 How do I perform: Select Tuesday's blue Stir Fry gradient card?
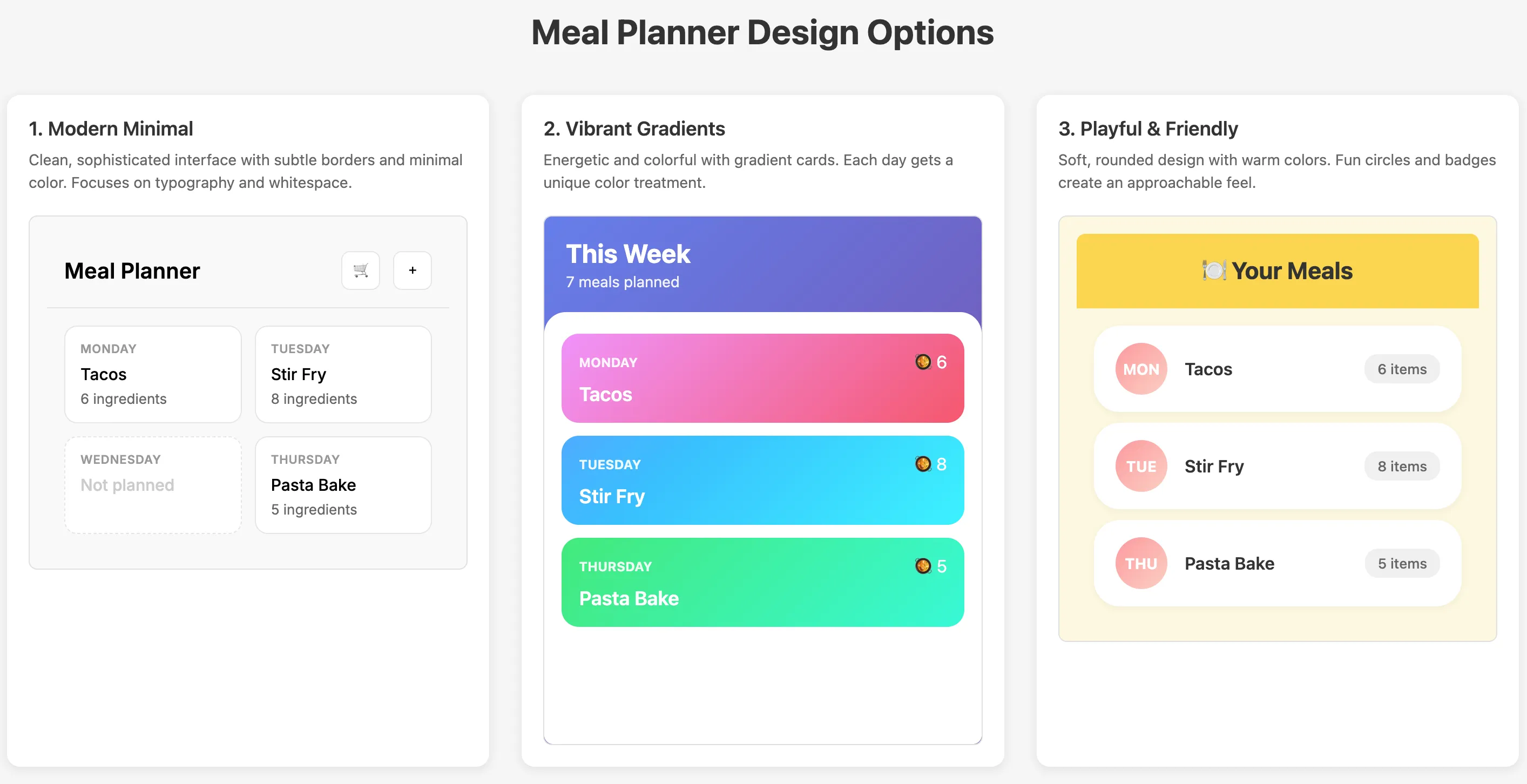pyautogui.click(x=762, y=480)
